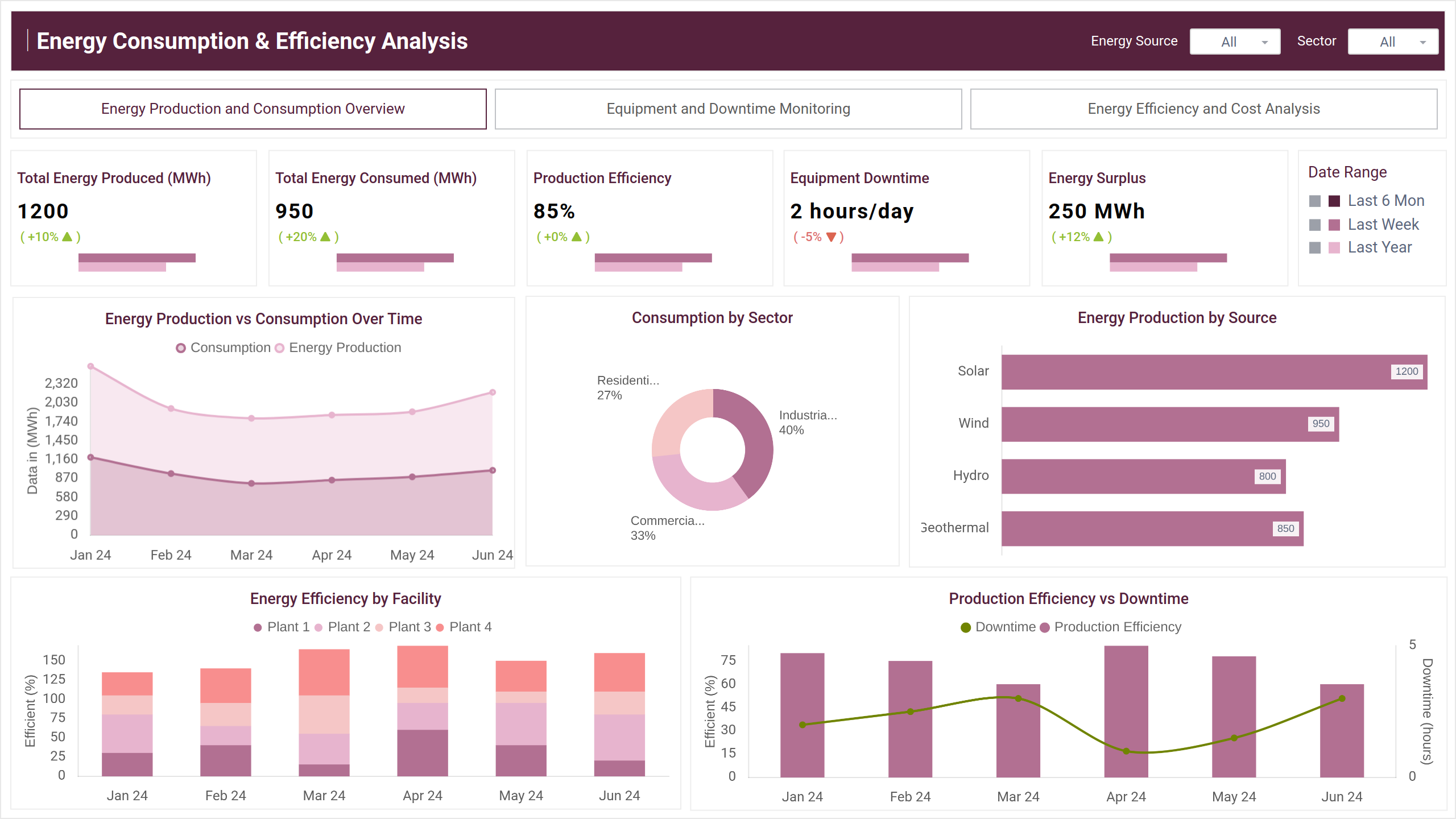
Task: Click the Energy Surplus comparison bars
Action: pyautogui.click(x=1168, y=263)
